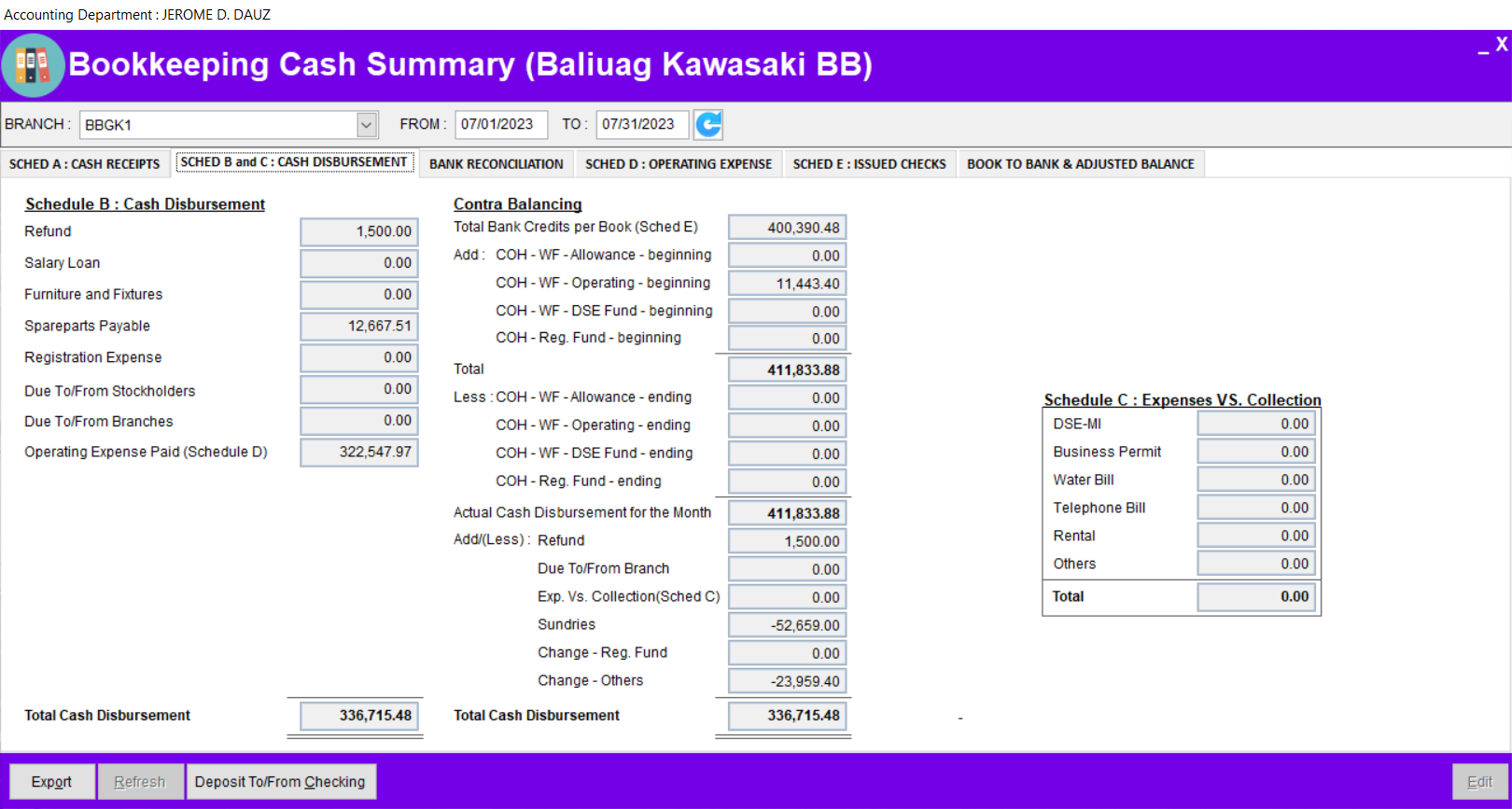The width and height of the screenshot is (1512, 809).
Task: Go to SCHED E : ISSUED CHECKS tab
Action: 870,163
